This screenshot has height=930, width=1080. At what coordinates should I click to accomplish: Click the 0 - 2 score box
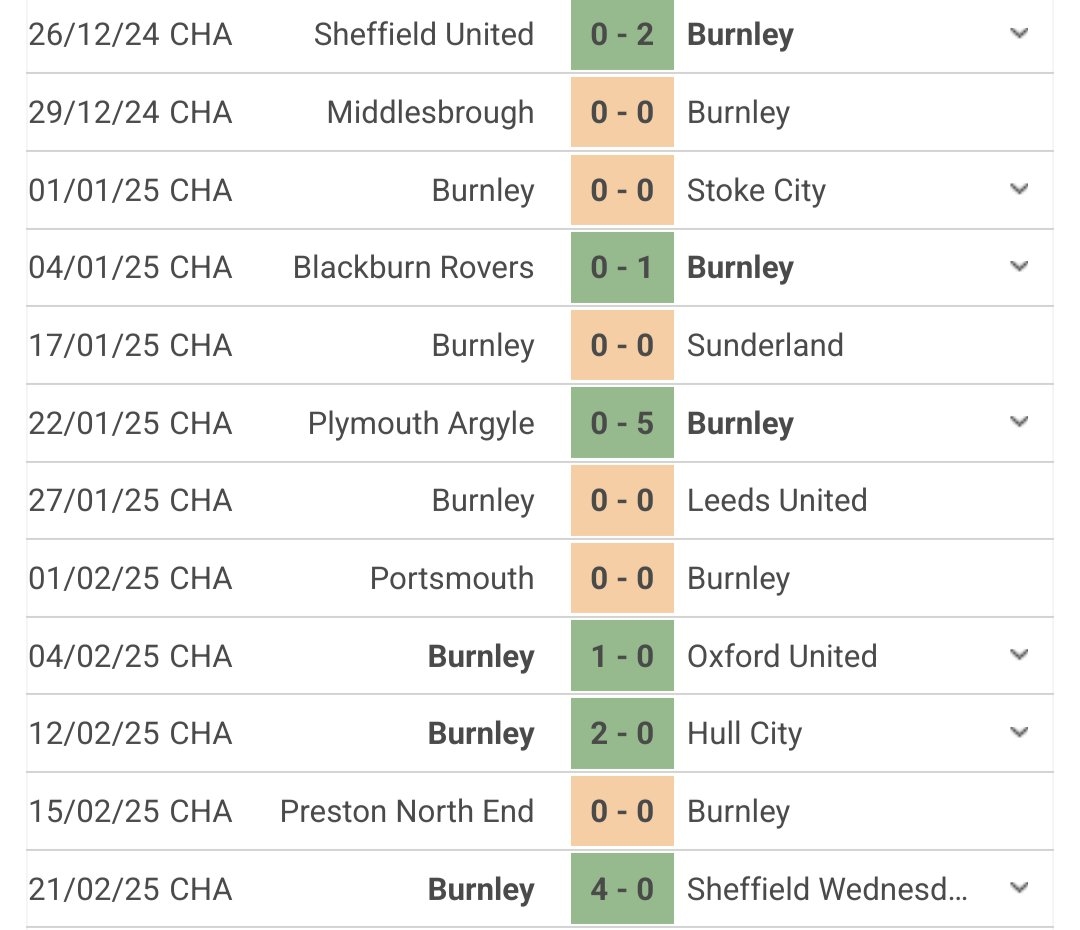[622, 35]
